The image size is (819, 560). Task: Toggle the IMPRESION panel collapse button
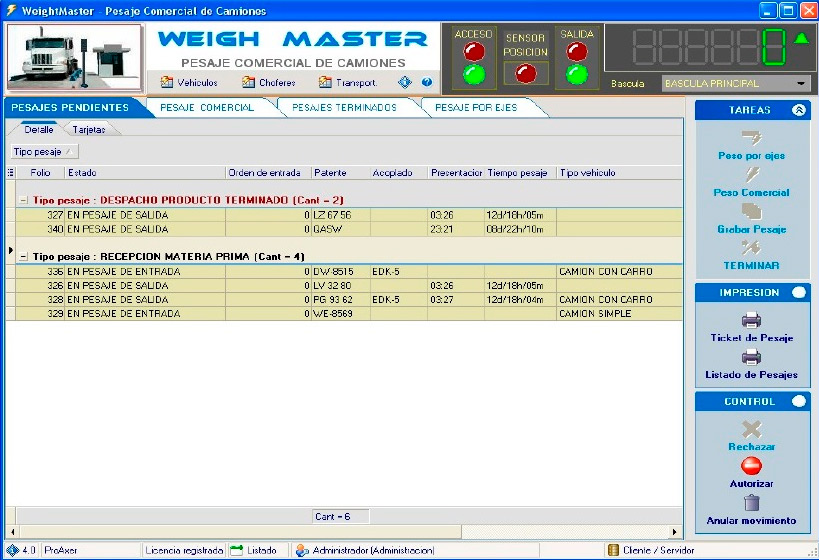(798, 293)
